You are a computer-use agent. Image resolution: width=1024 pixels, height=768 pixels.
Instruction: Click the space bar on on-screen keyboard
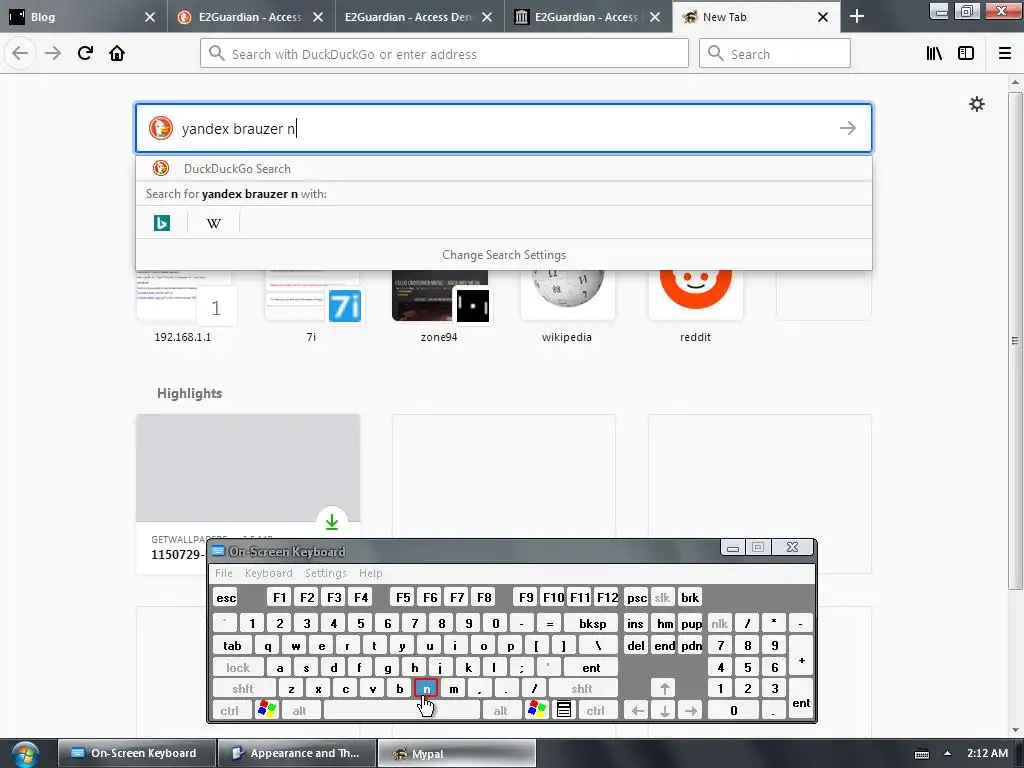pyautogui.click(x=401, y=711)
